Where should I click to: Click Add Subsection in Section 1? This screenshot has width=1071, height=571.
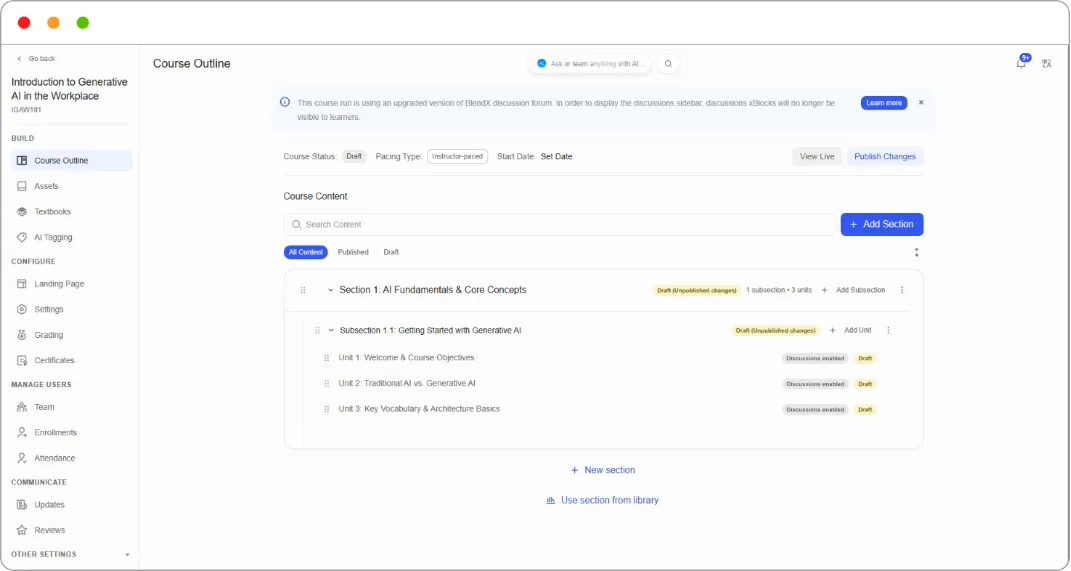coord(854,290)
